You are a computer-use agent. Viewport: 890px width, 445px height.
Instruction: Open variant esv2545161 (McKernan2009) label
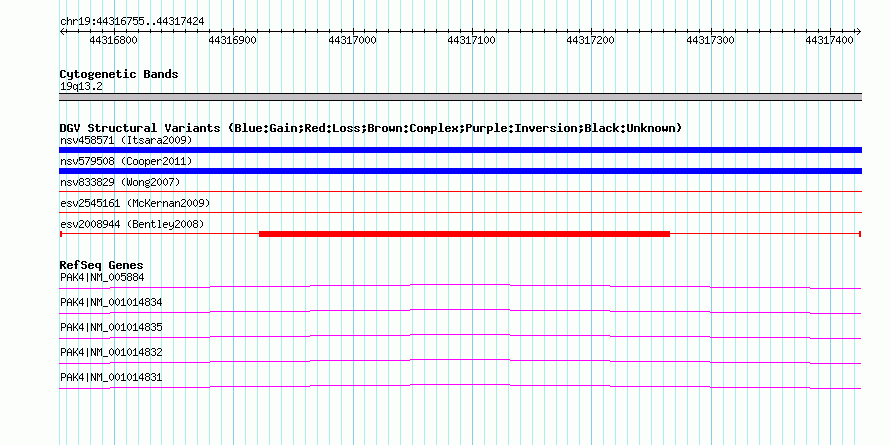tap(135, 203)
